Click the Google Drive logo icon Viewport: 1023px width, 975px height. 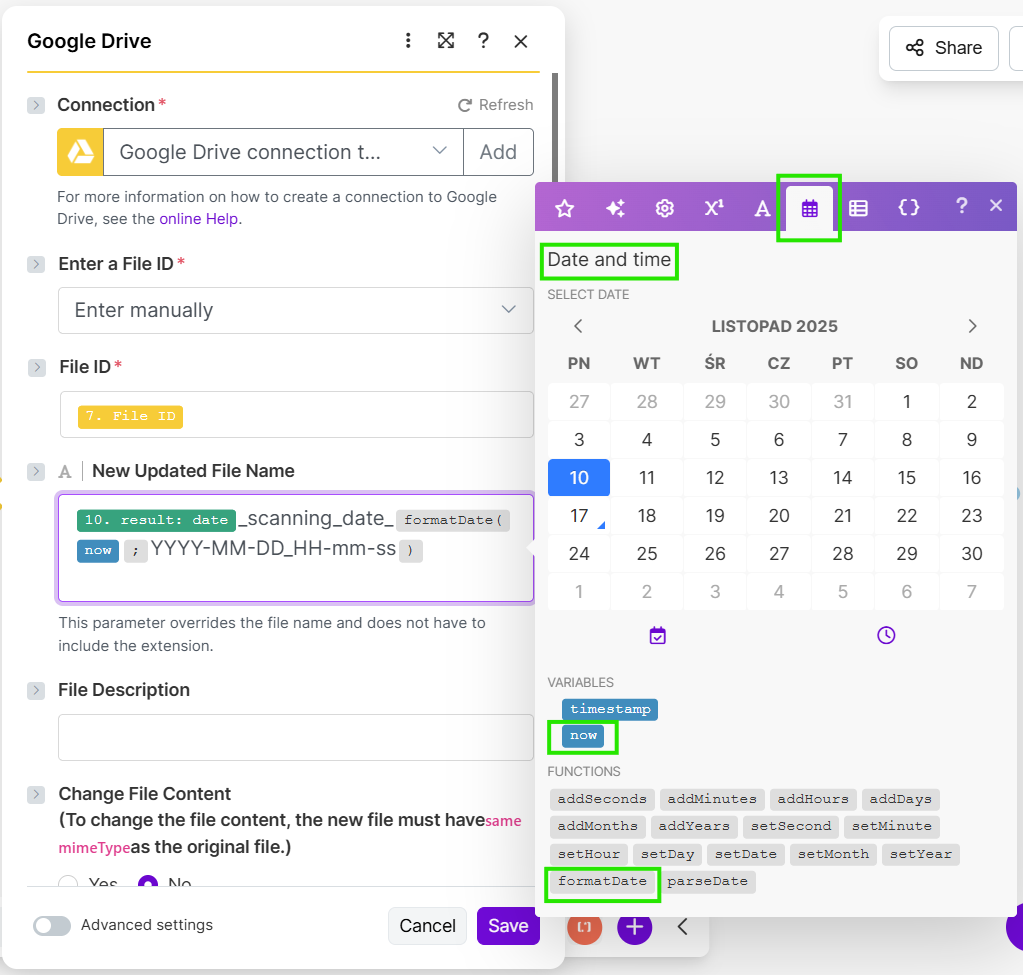click(x=80, y=152)
